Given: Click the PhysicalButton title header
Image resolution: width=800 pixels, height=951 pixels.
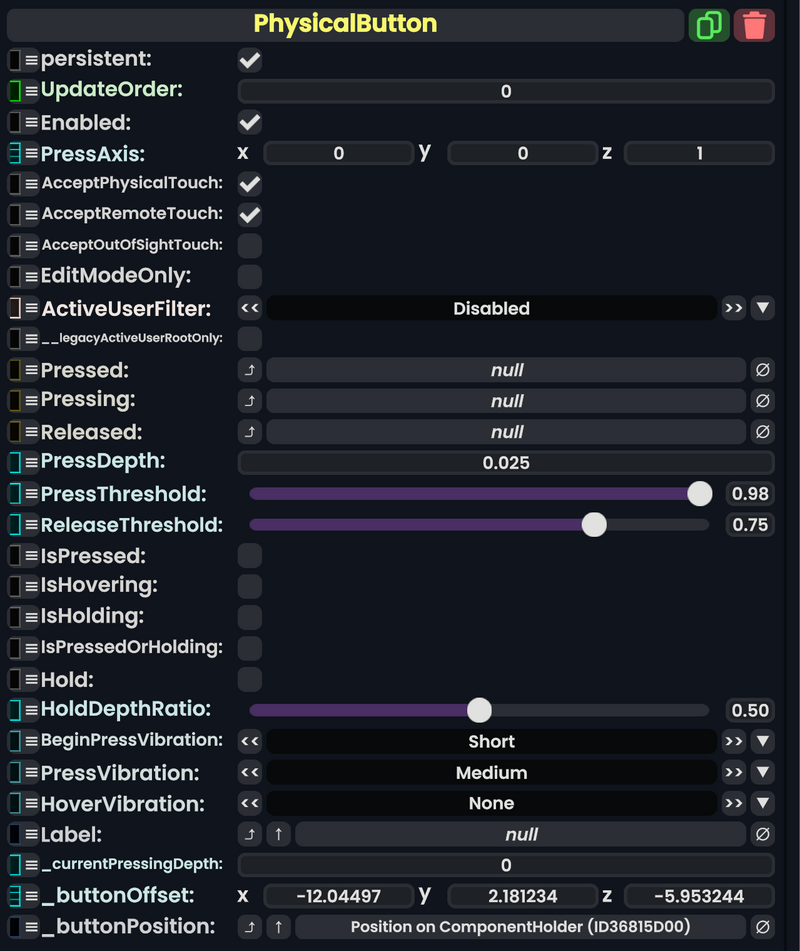Looking at the screenshot, I should pyautogui.click(x=344, y=25).
